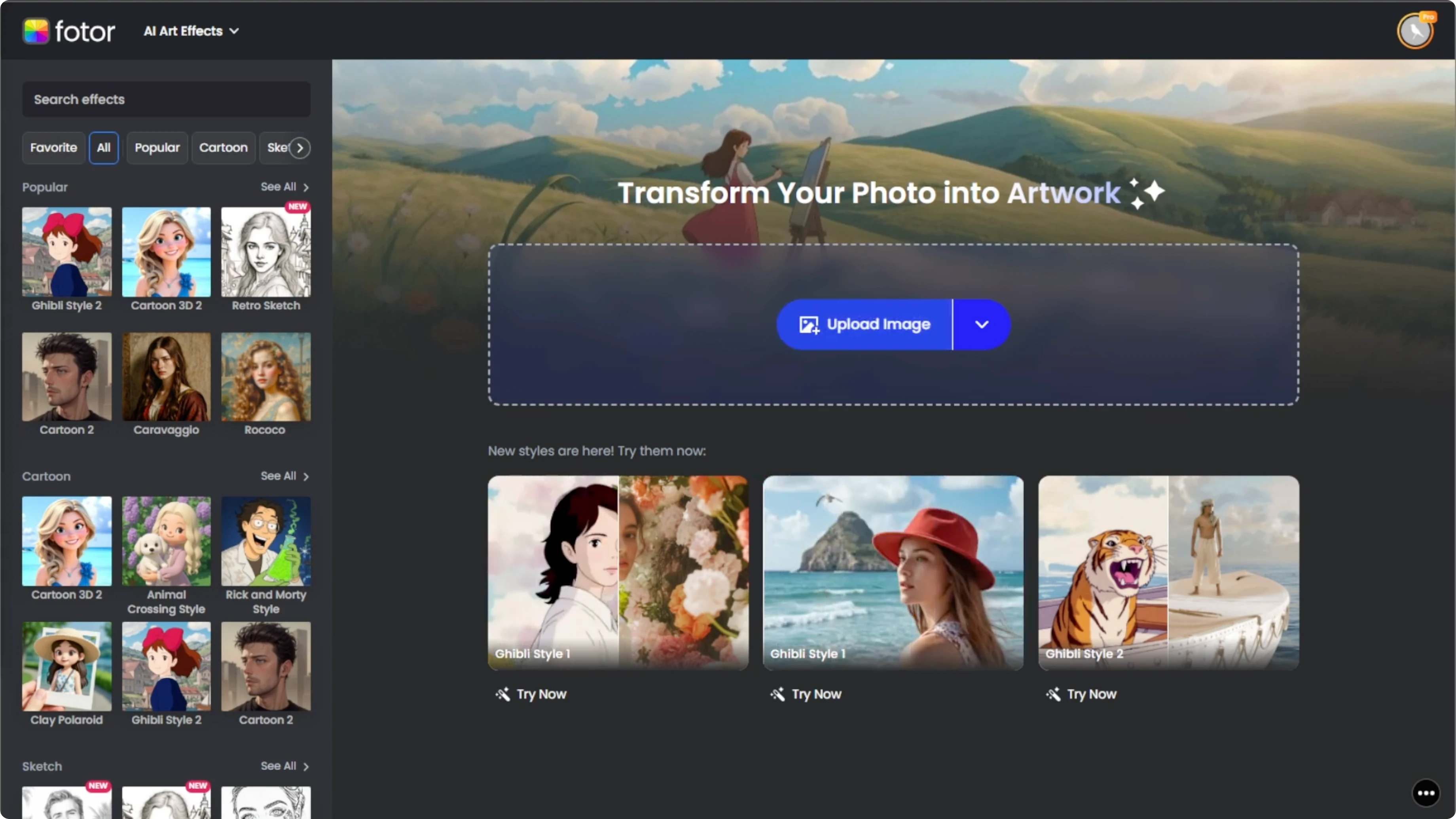Click the upload image icon on button
This screenshot has height=819, width=1456.
[x=809, y=324]
